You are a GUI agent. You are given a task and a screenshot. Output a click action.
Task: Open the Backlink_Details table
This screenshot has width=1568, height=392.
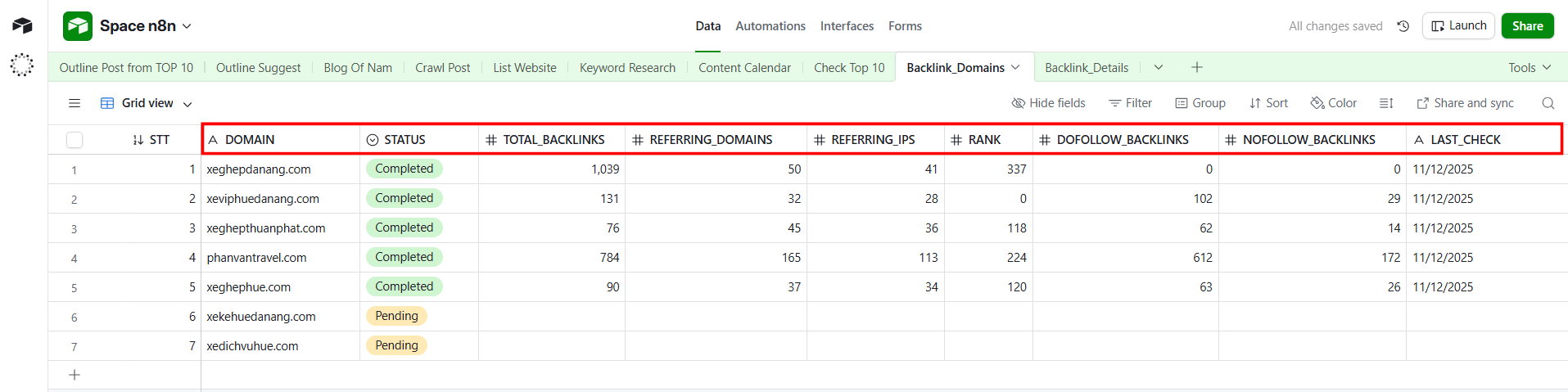[x=1087, y=68]
